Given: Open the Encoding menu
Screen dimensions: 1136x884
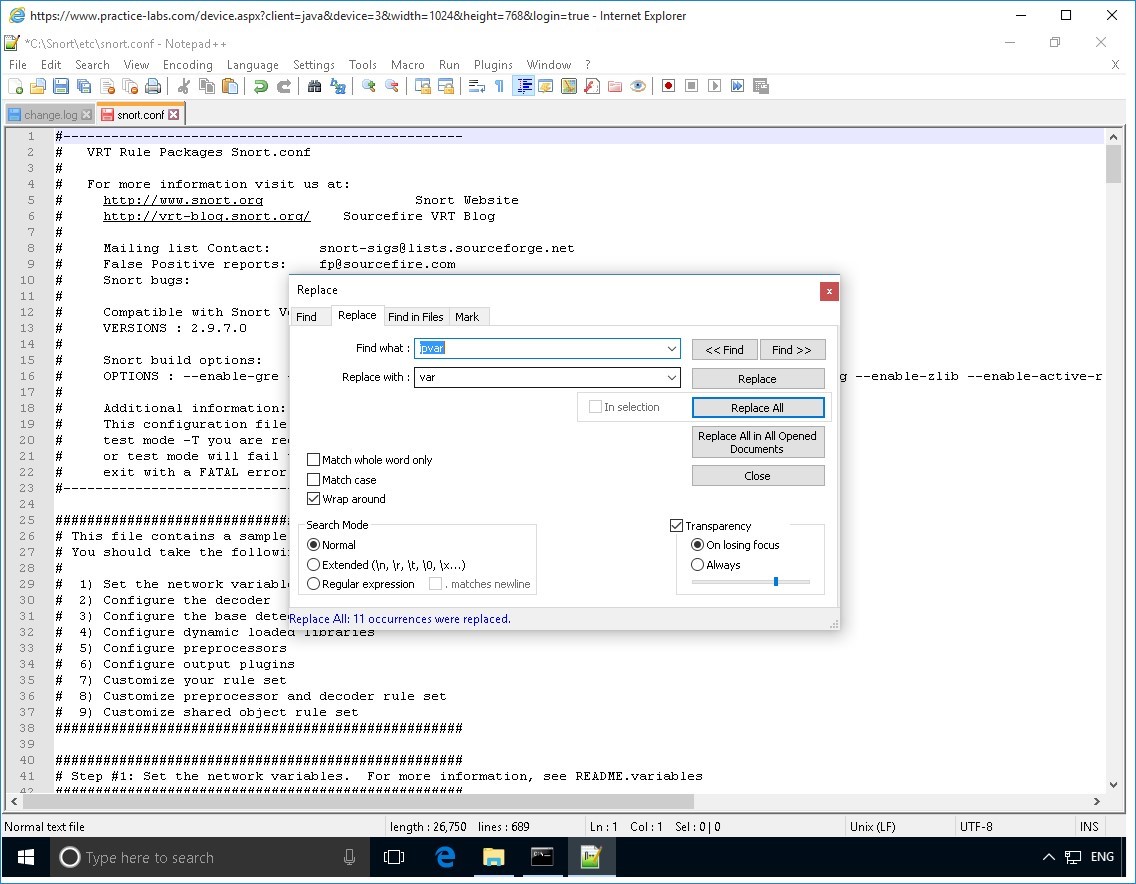Looking at the screenshot, I should pos(188,65).
